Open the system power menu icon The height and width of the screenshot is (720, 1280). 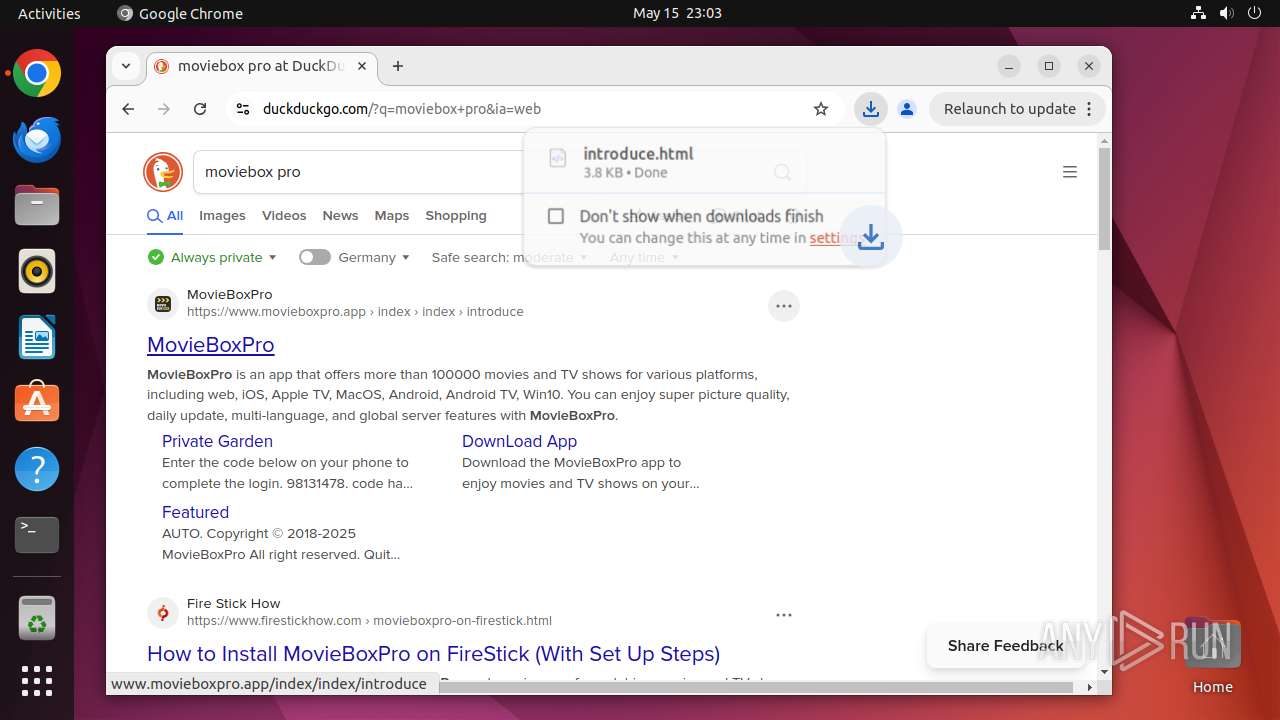click(x=1255, y=13)
